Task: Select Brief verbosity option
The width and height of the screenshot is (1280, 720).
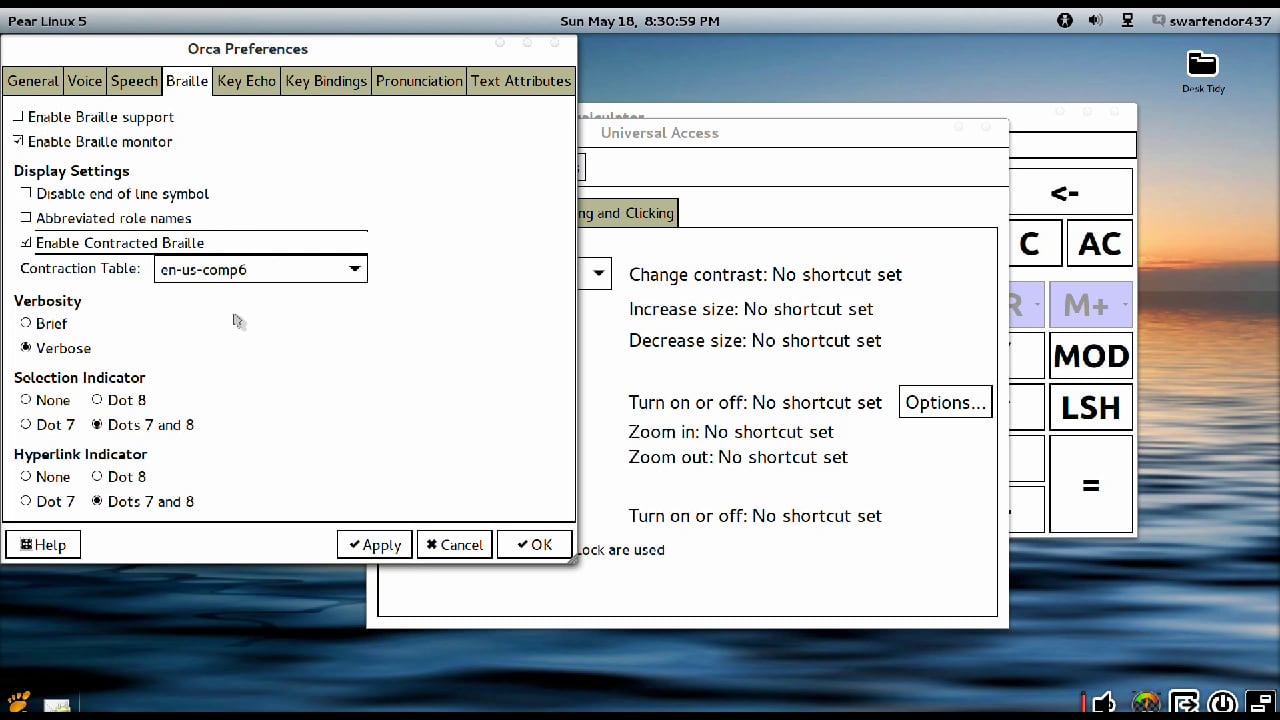Action: click(x=26, y=323)
